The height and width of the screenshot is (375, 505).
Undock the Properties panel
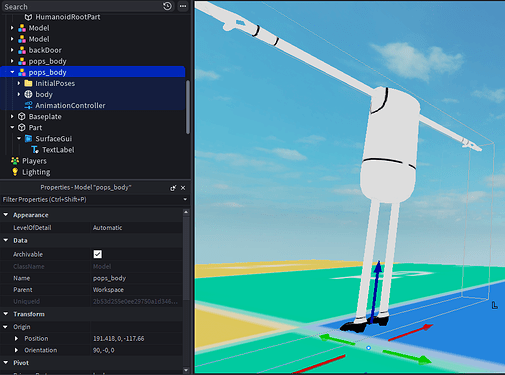tap(173, 188)
